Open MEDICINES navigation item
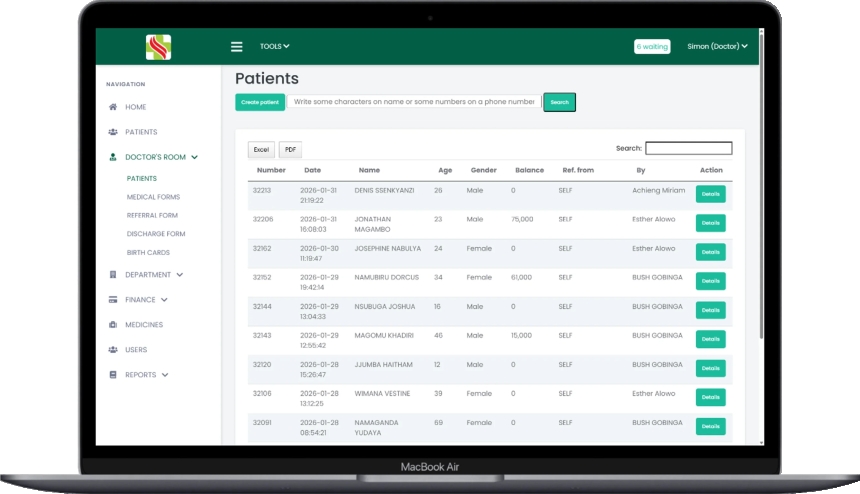Screen dimensions: 860x494 (x=144, y=325)
